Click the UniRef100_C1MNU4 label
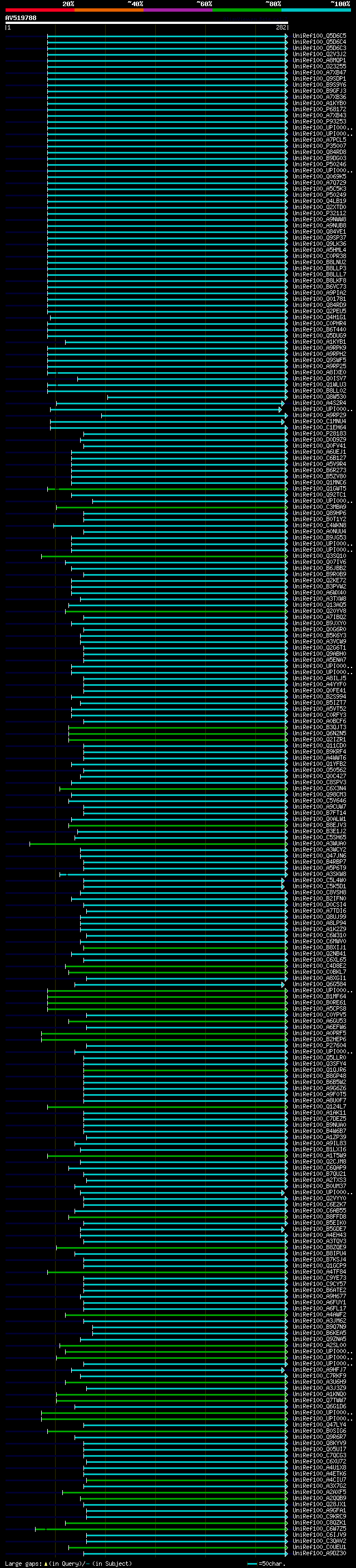Image resolution: width=356 pixels, height=1568 pixels. tap(319, 421)
